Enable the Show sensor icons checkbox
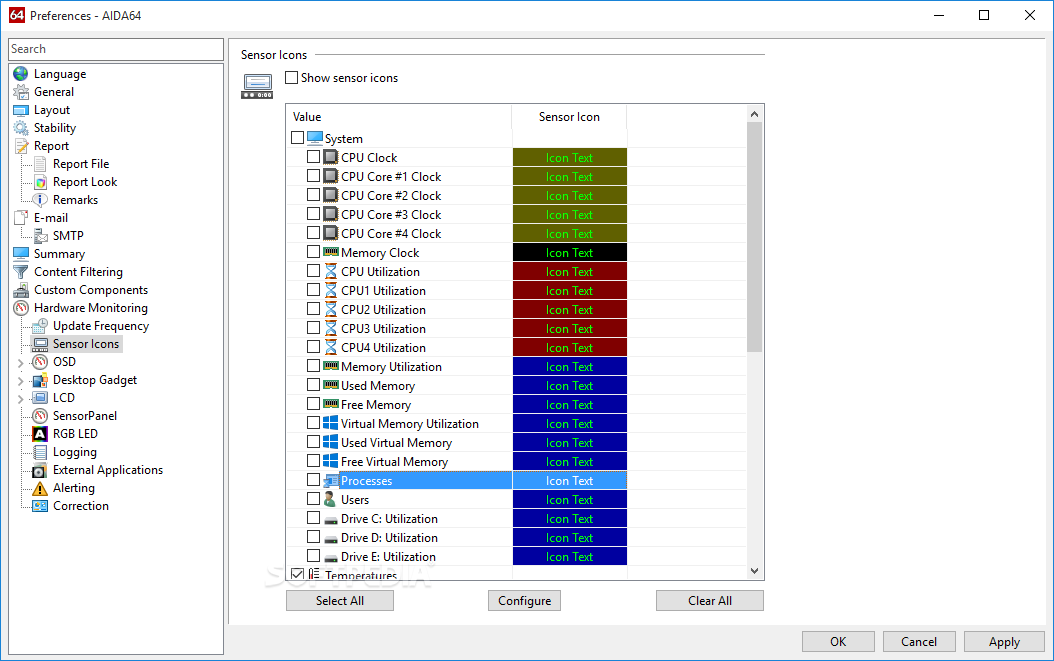The width and height of the screenshot is (1054, 661). [x=291, y=77]
